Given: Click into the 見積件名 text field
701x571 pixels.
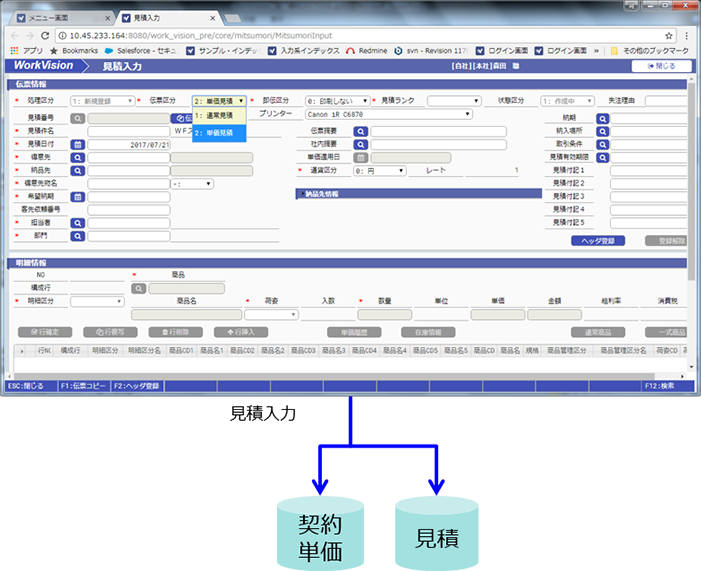Looking at the screenshot, I should click(128, 131).
